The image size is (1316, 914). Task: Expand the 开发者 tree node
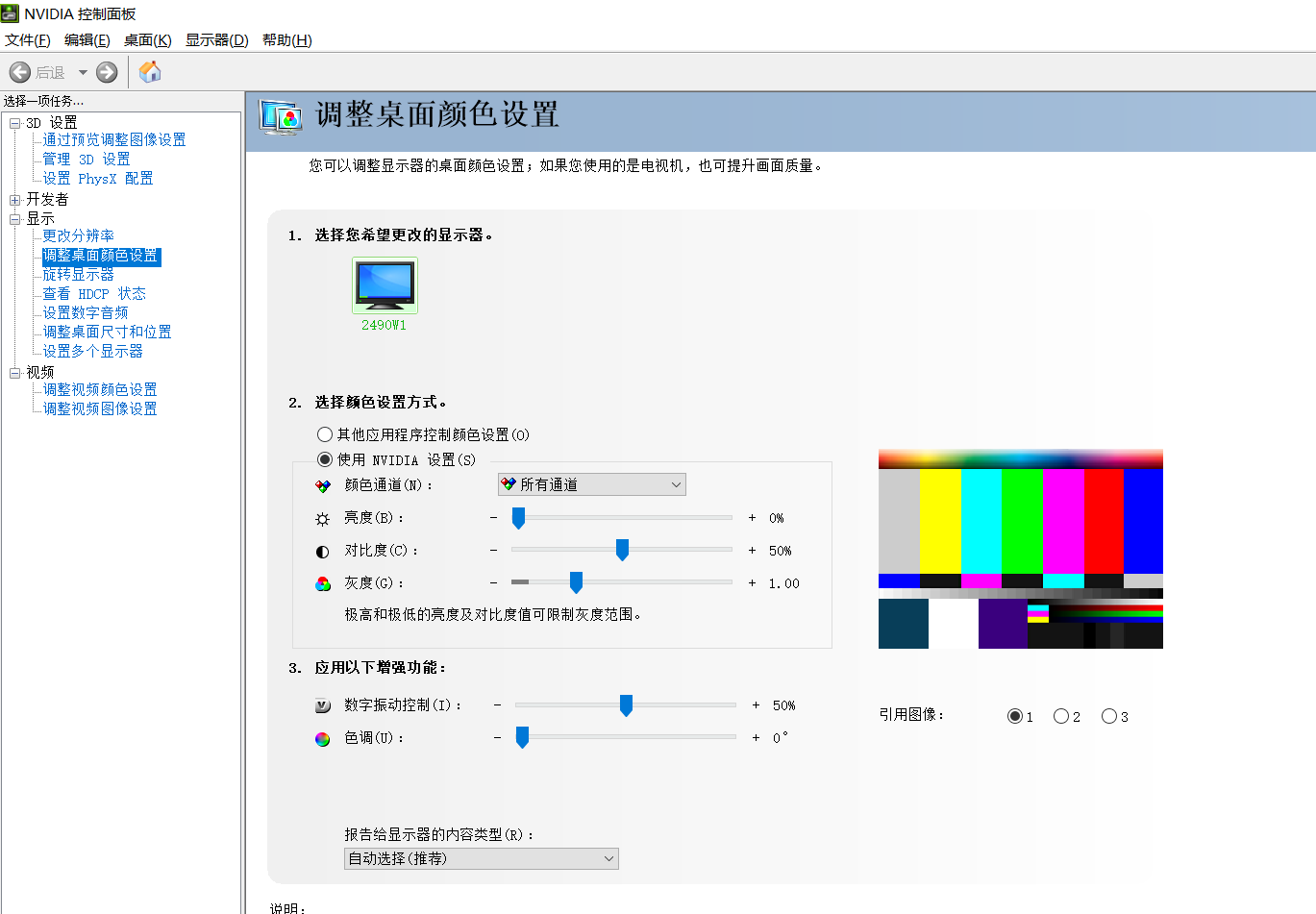pos(15,200)
